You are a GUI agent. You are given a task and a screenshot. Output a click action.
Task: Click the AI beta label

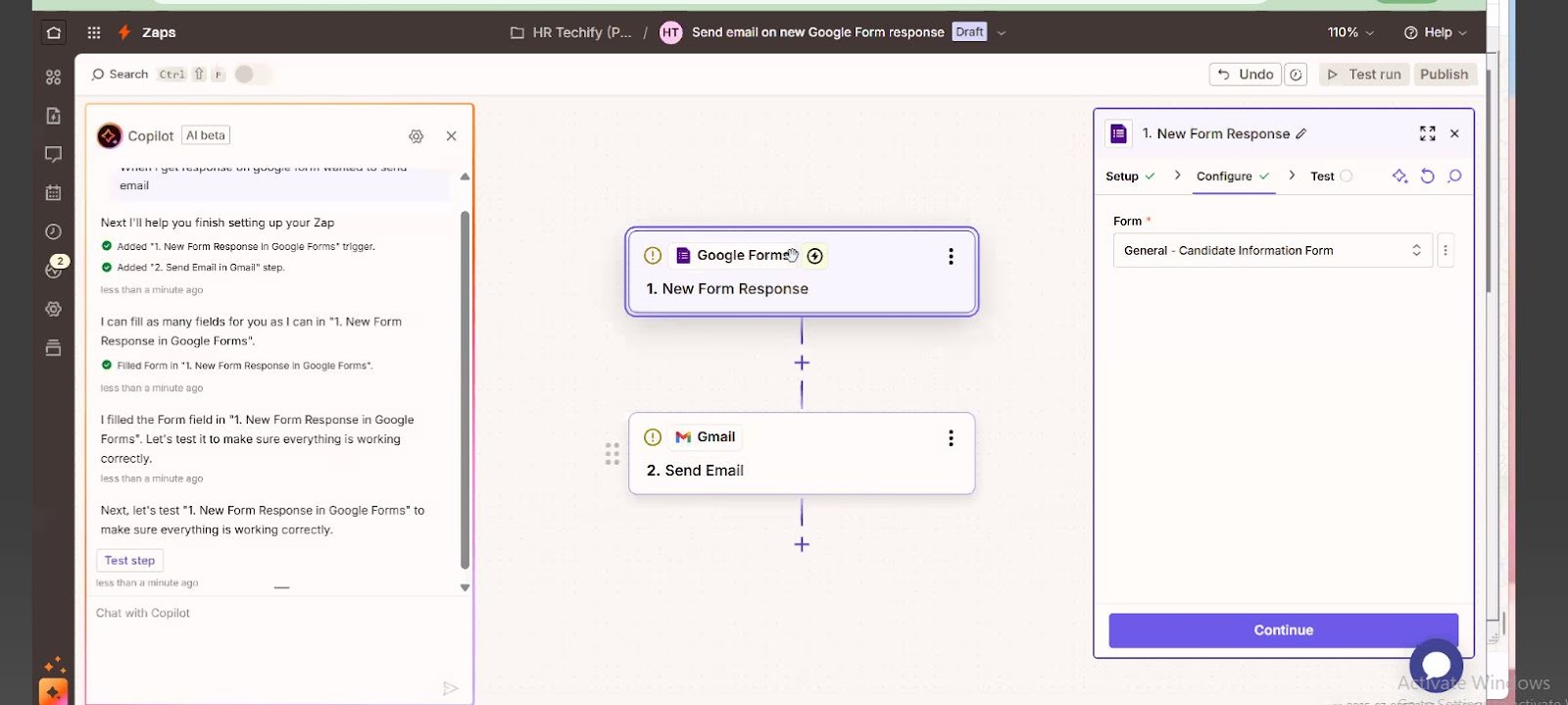[206, 135]
